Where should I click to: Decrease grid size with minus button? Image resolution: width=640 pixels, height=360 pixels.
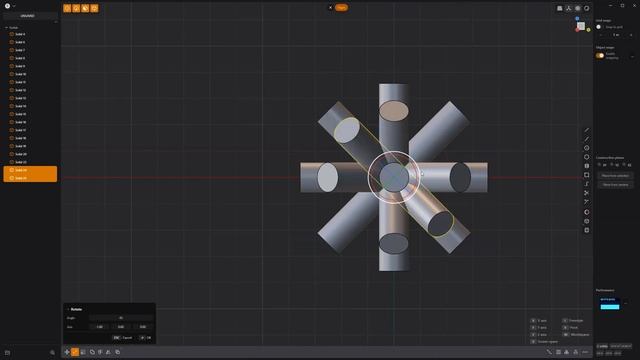(601, 35)
